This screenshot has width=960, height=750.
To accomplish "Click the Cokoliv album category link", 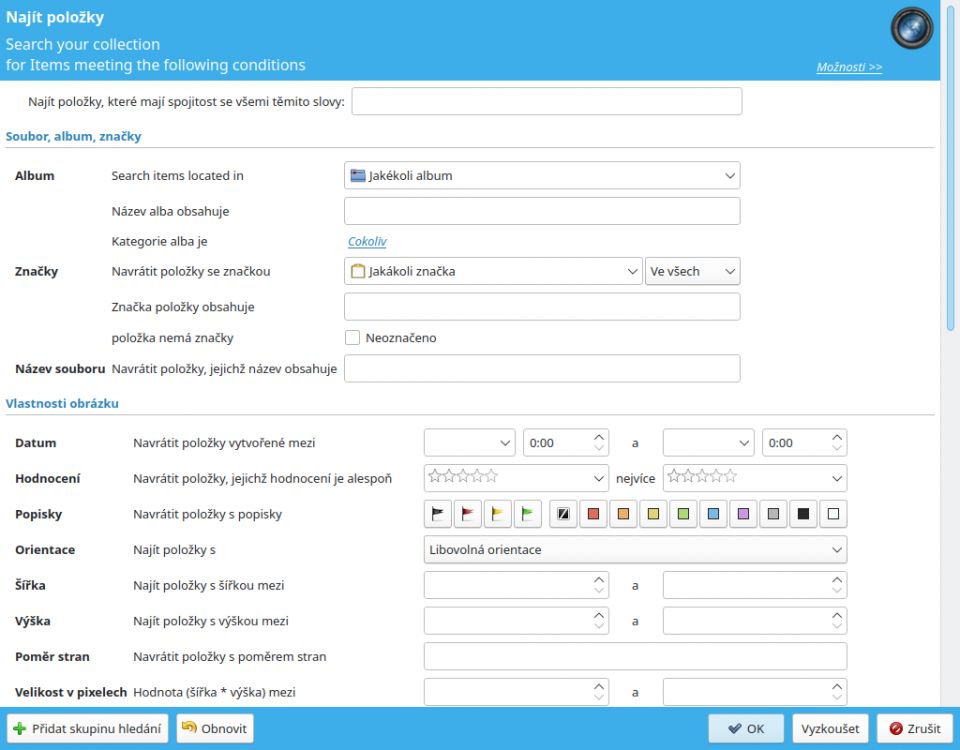I will (x=367, y=241).
